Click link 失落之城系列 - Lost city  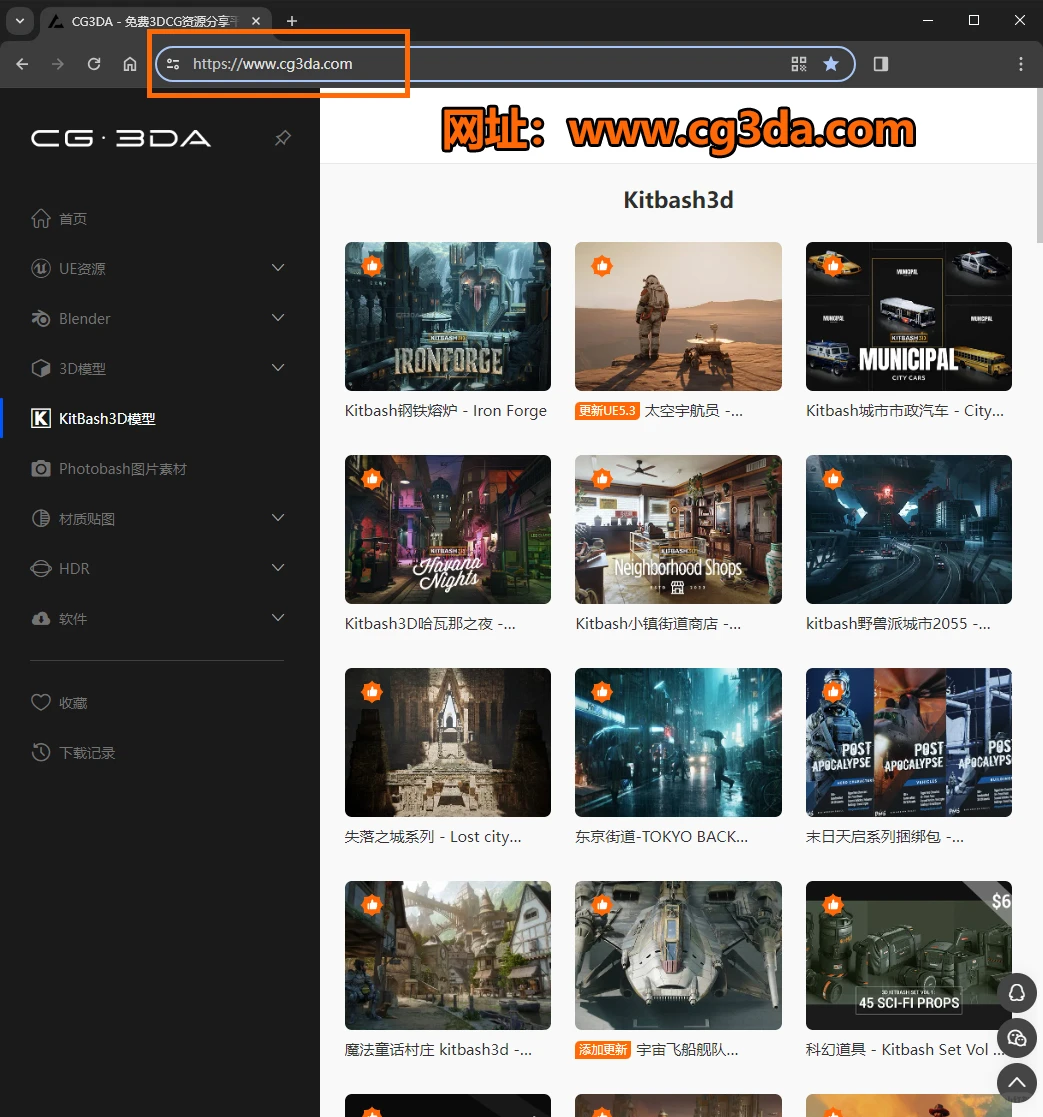click(x=433, y=837)
